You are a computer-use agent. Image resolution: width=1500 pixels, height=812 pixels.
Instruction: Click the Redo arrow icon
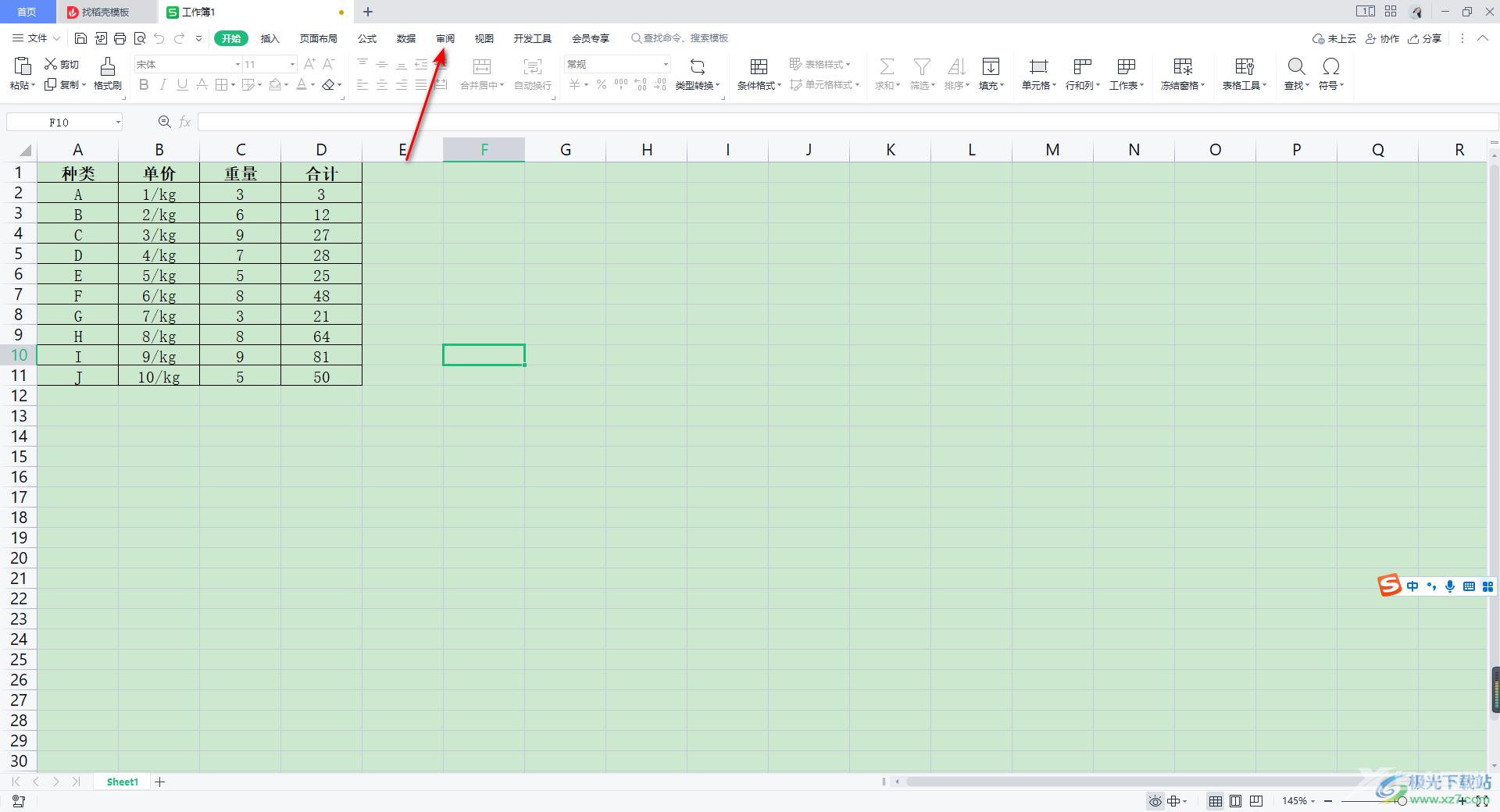pyautogui.click(x=179, y=38)
